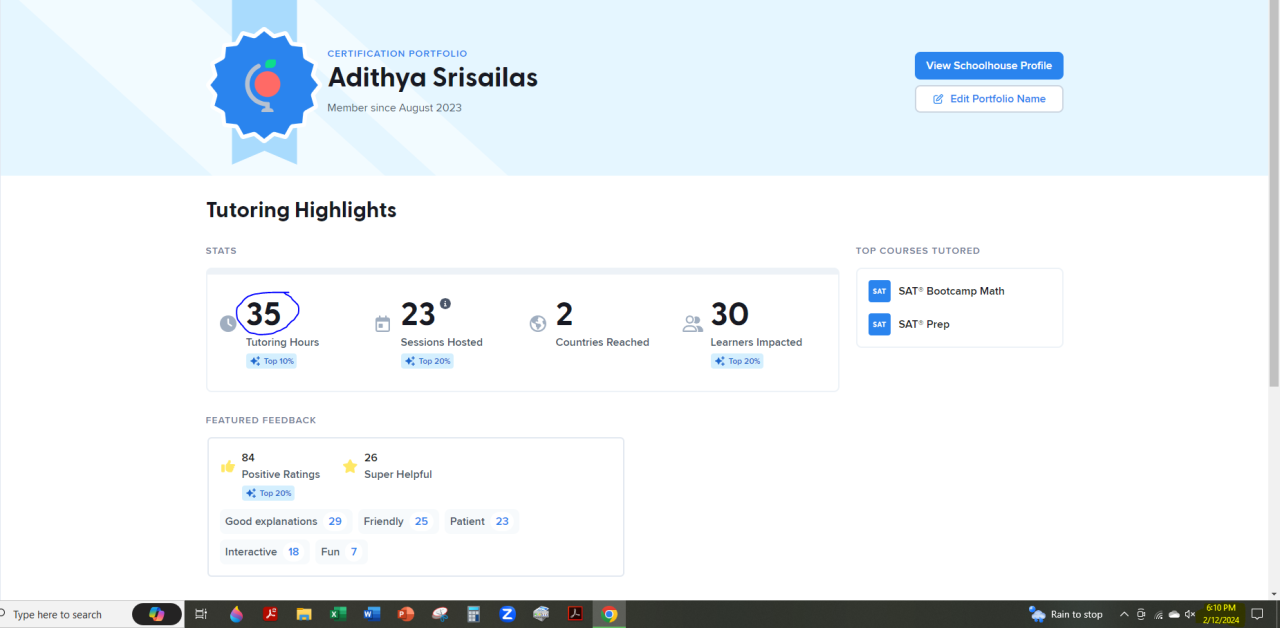1280x628 pixels.
Task: Click the globe icon beside Countries Reached
Action: click(537, 324)
